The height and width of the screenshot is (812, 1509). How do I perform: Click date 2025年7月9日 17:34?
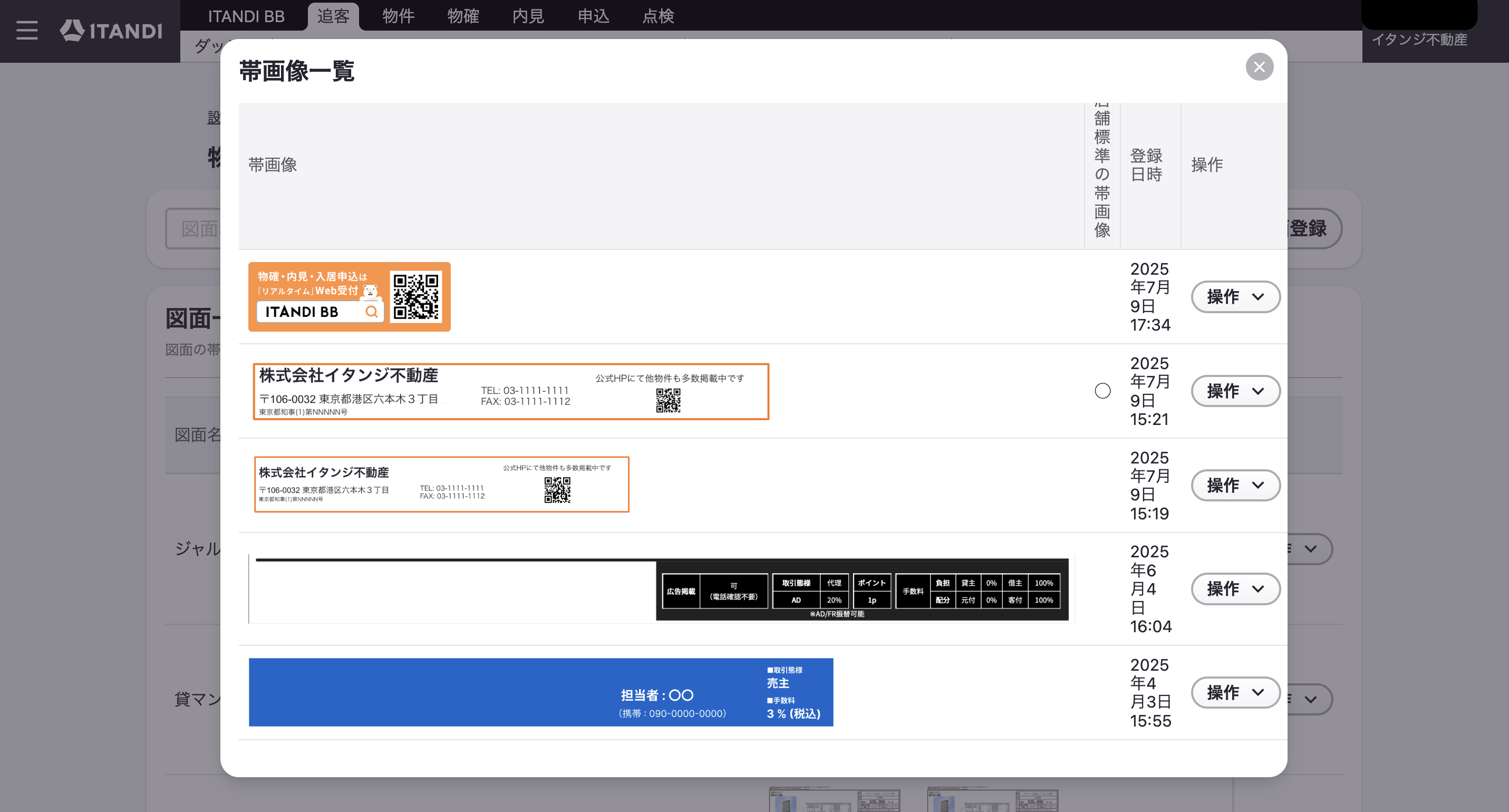click(x=1150, y=296)
